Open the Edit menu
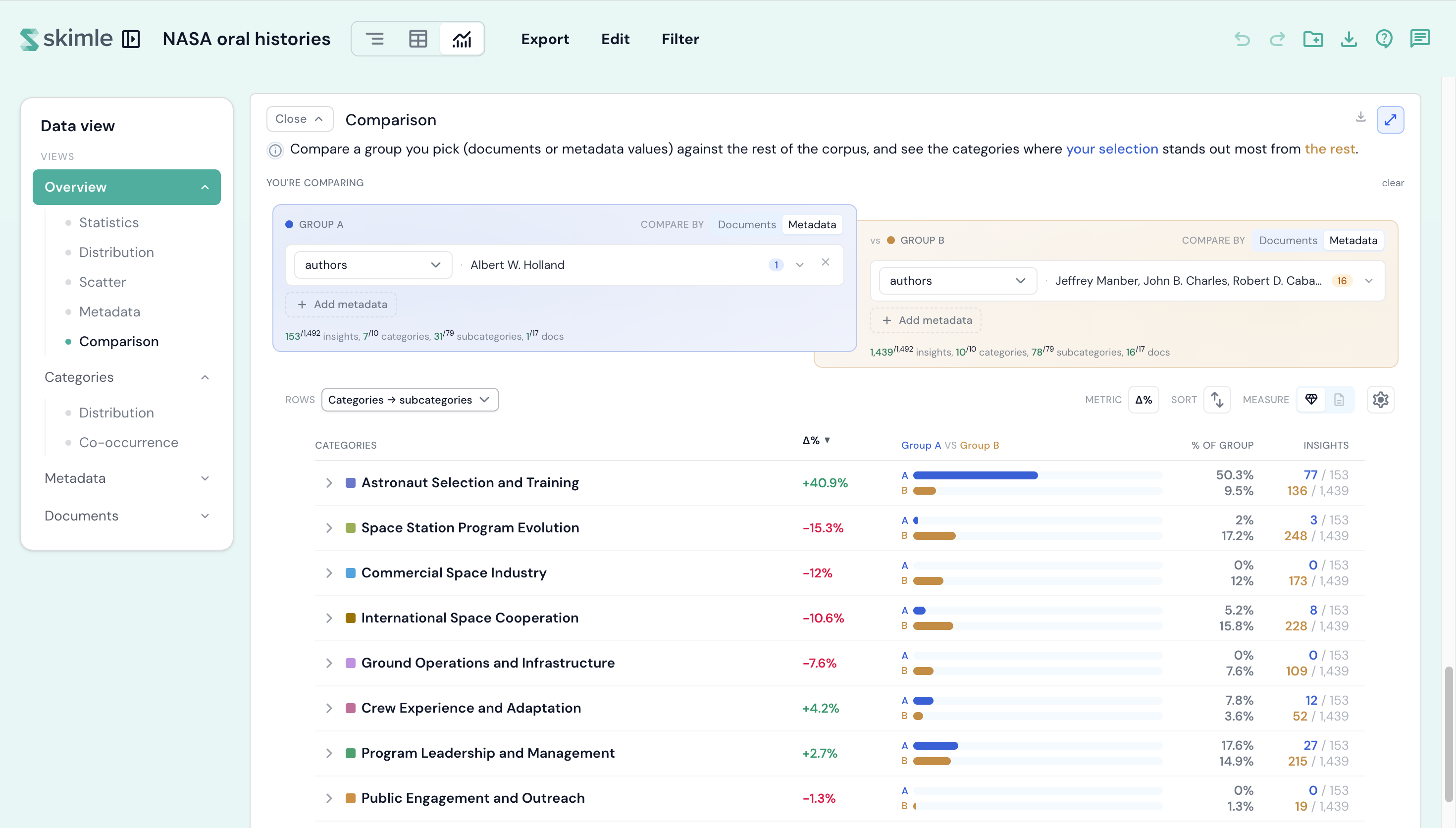Viewport: 1456px width, 828px height. click(x=615, y=39)
